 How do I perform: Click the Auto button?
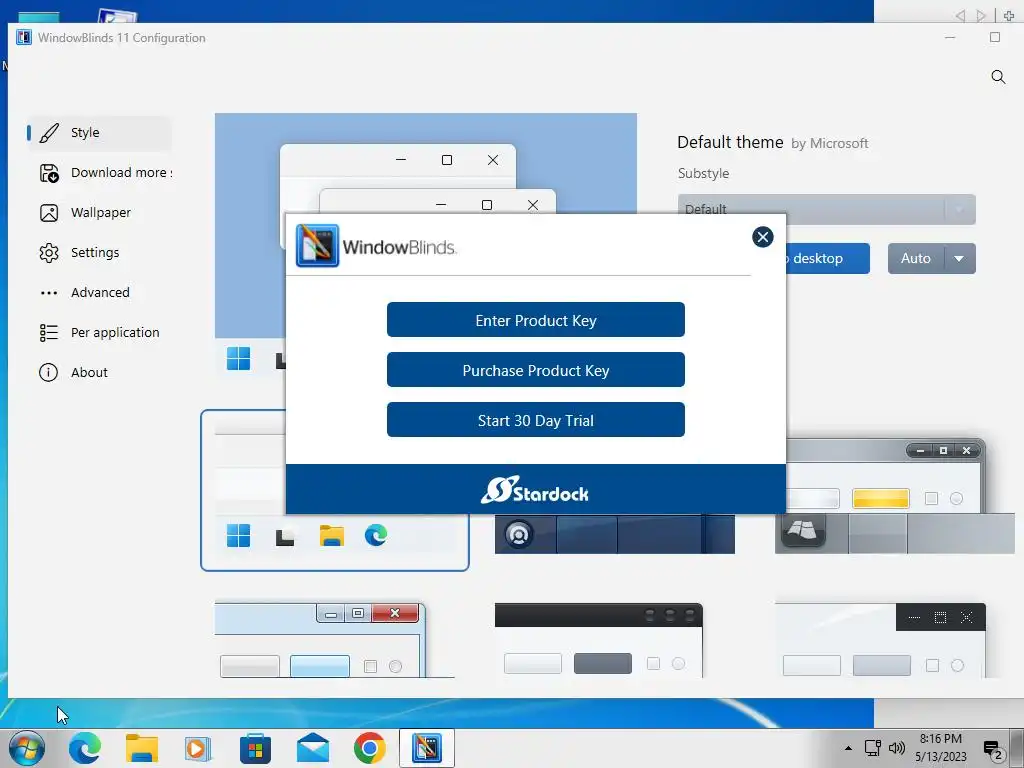tap(916, 259)
